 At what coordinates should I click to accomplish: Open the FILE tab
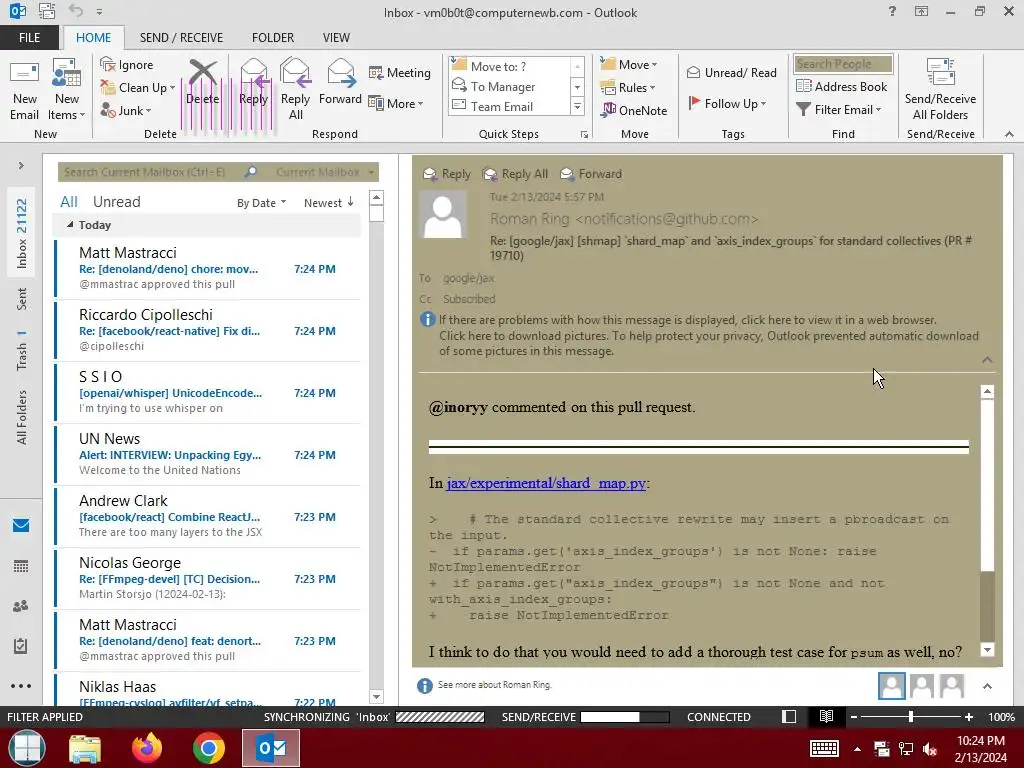pyautogui.click(x=29, y=38)
